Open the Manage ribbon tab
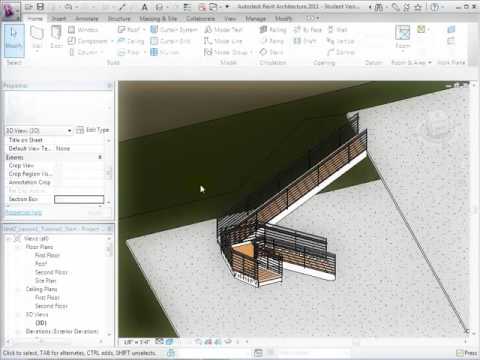 click(255, 18)
